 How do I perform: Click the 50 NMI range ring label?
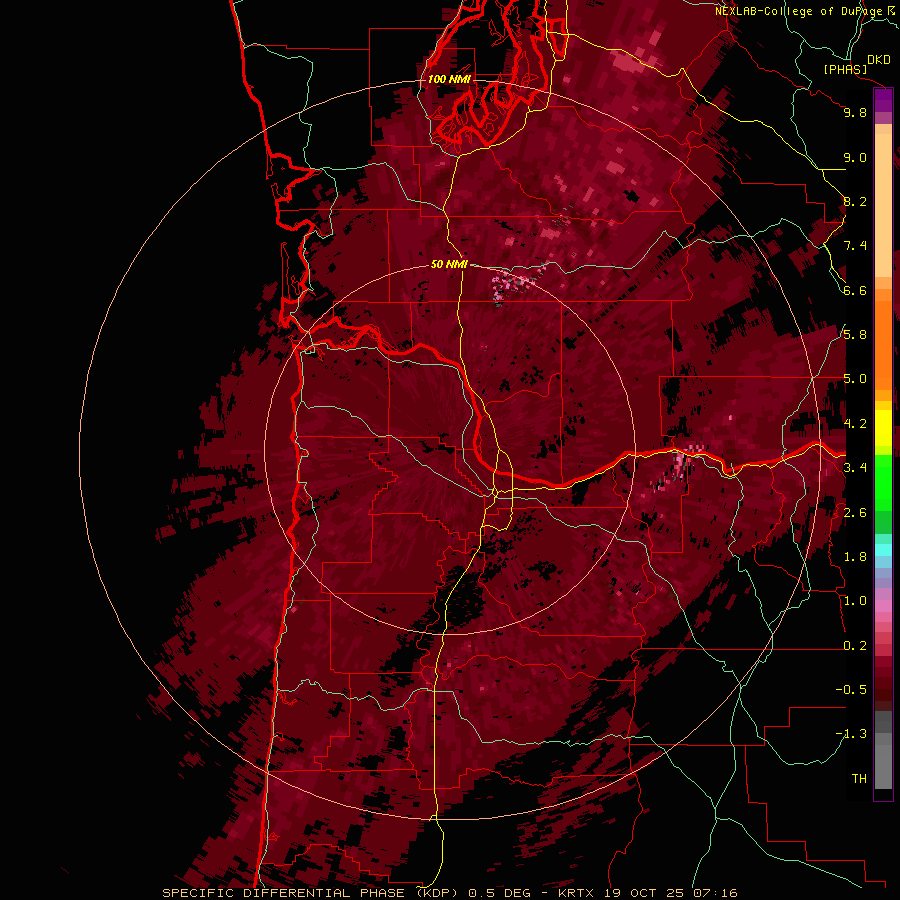[449, 265]
